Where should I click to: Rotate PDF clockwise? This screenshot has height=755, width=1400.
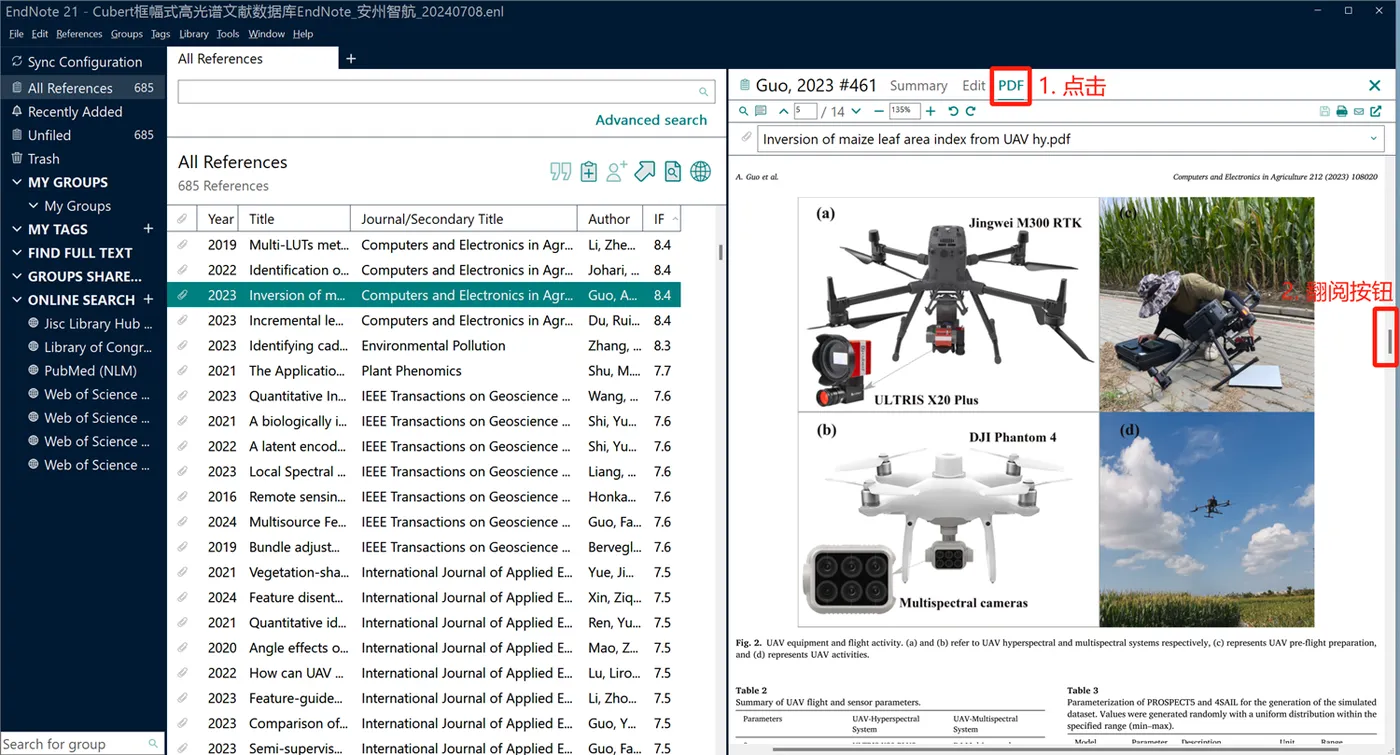click(970, 111)
